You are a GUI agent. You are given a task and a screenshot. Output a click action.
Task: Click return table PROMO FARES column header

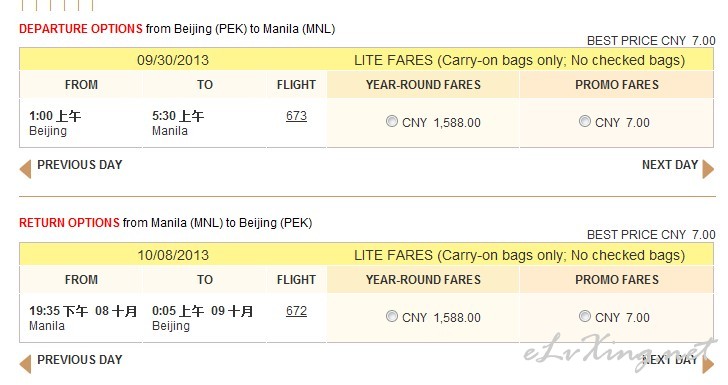[x=617, y=280]
